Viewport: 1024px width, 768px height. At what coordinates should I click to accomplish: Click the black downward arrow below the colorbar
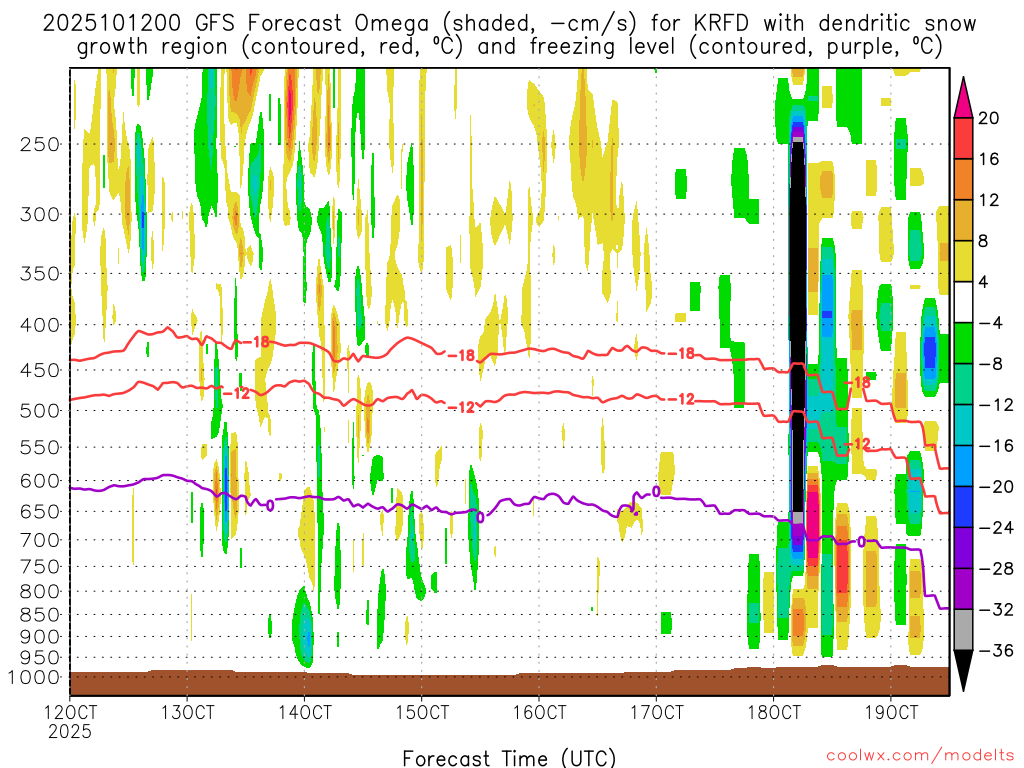click(964, 671)
